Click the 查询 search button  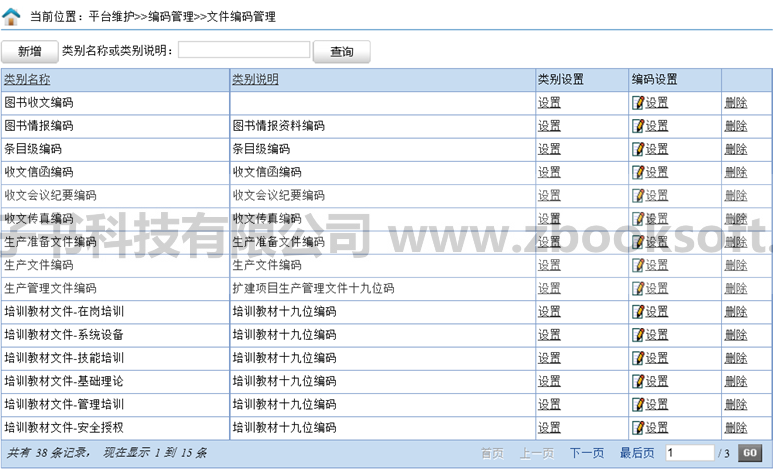342,51
